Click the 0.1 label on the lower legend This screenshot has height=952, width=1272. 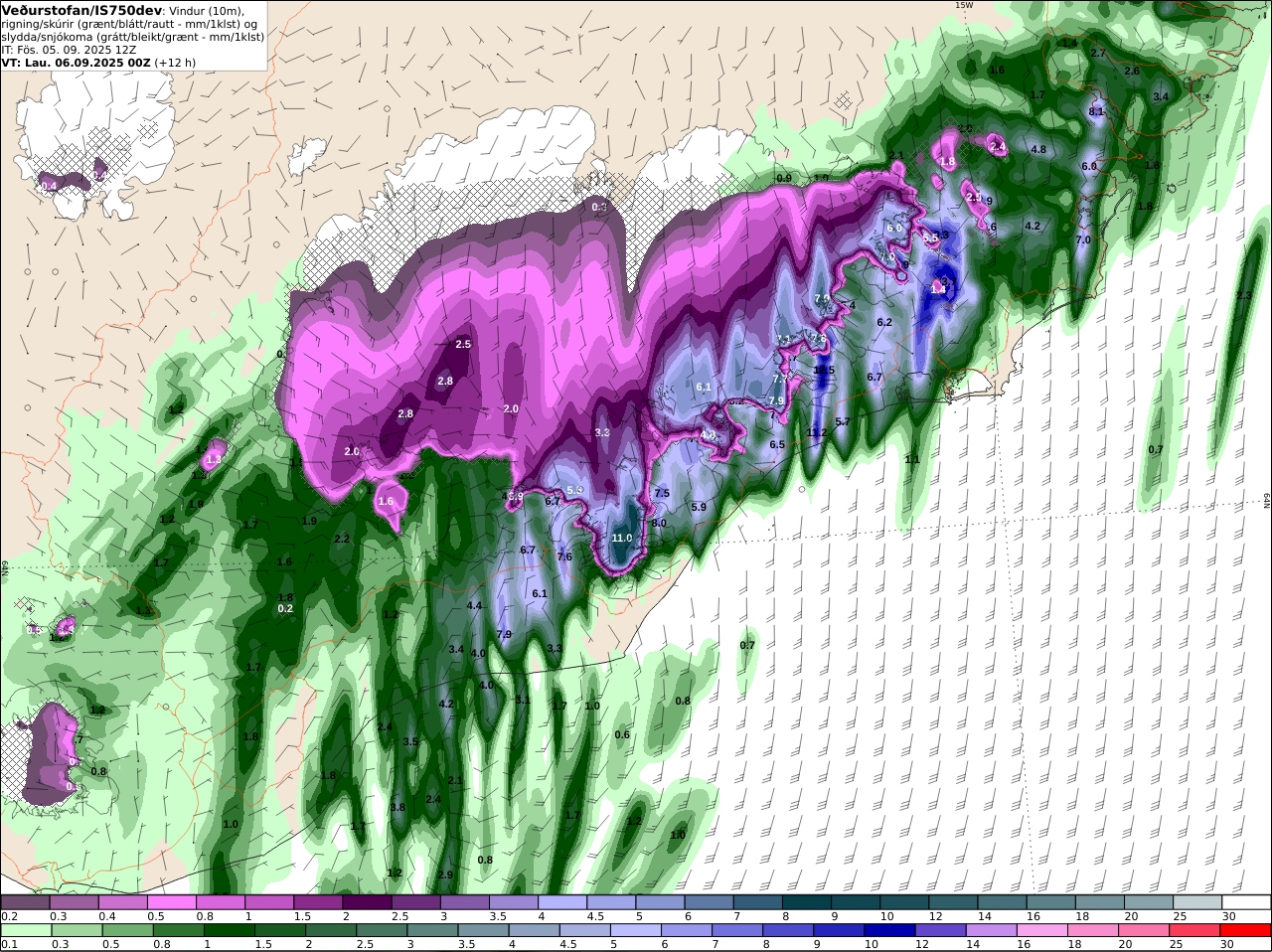9,944
